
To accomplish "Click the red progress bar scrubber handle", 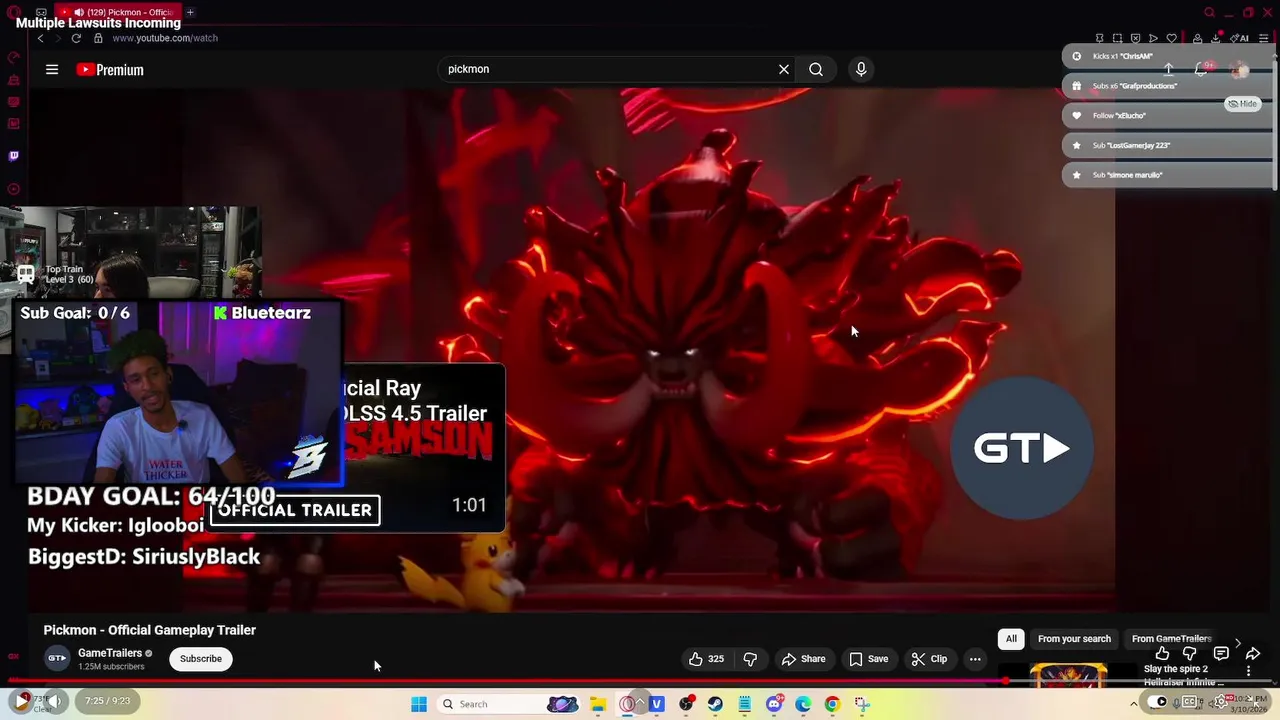I will pos(1004,682).
